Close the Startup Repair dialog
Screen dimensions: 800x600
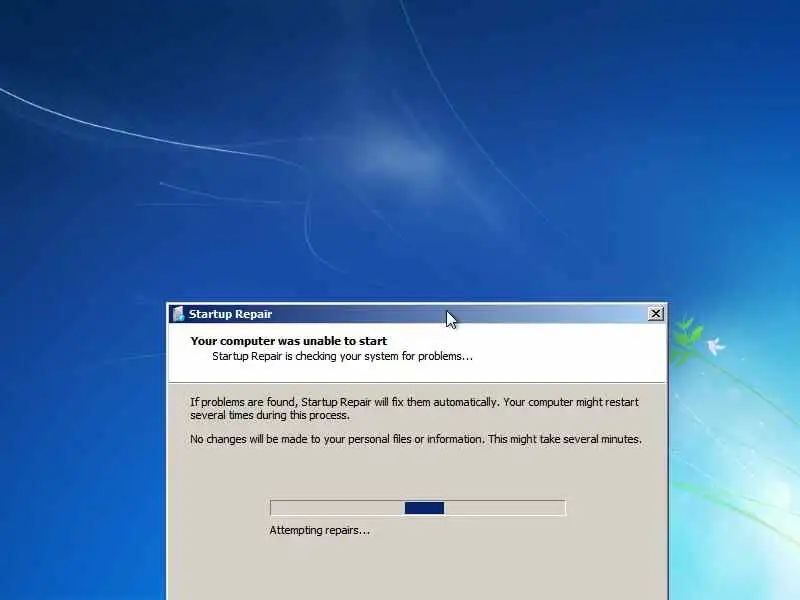click(656, 314)
